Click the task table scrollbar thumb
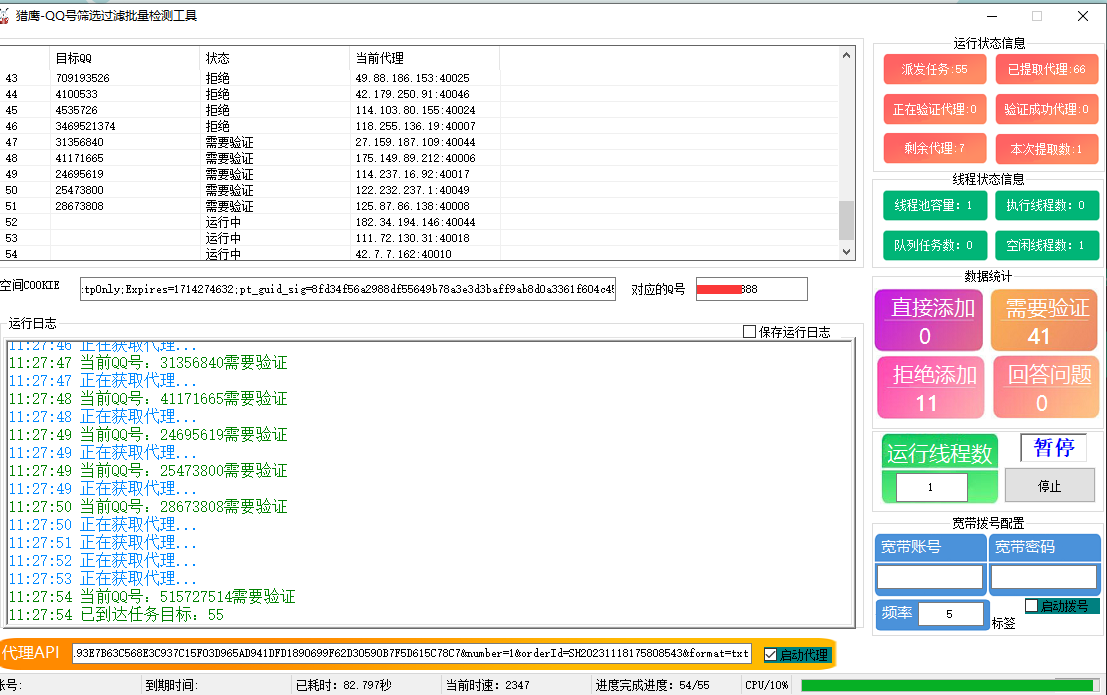This screenshot has width=1107, height=695. (846, 220)
